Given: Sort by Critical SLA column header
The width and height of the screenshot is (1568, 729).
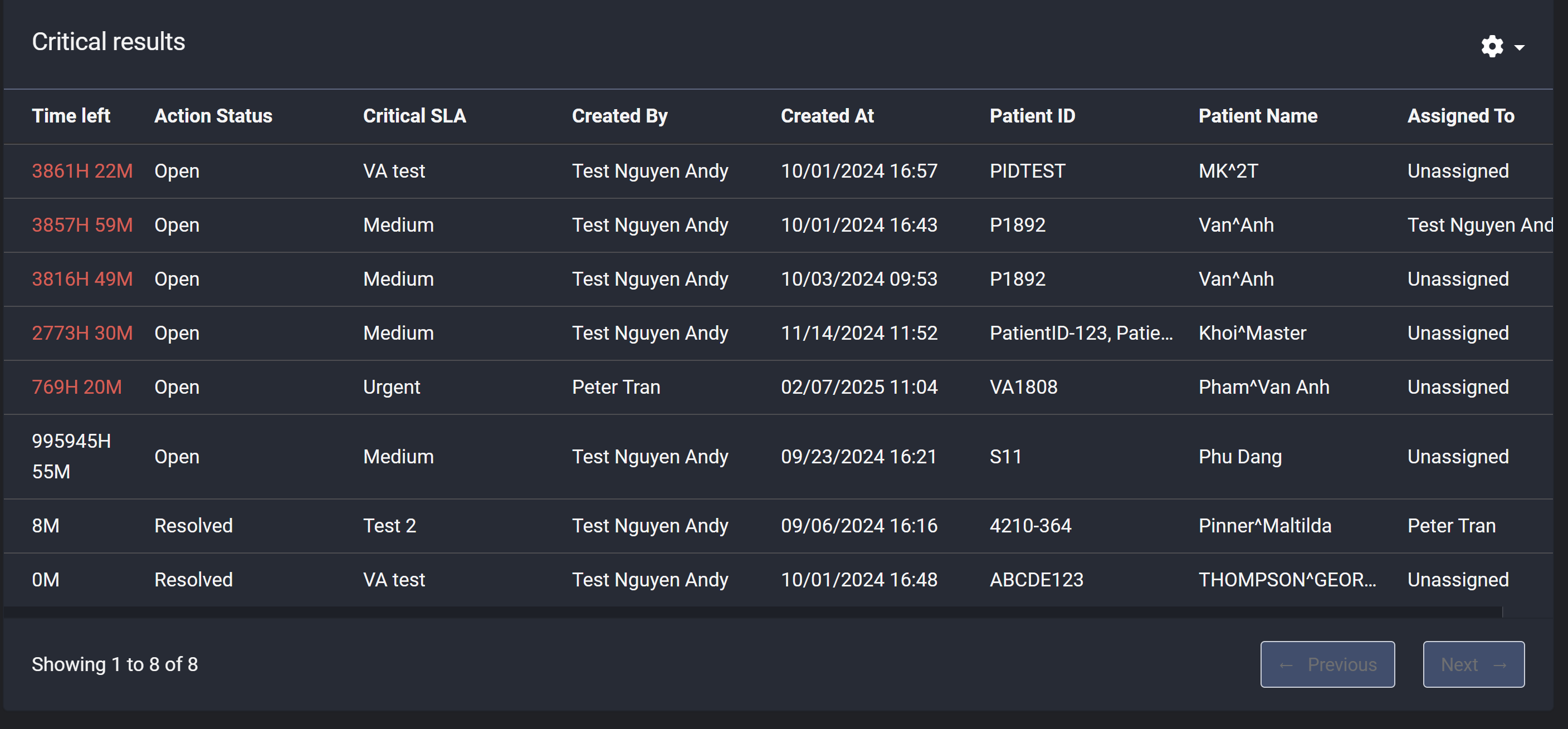Looking at the screenshot, I should pos(414,116).
